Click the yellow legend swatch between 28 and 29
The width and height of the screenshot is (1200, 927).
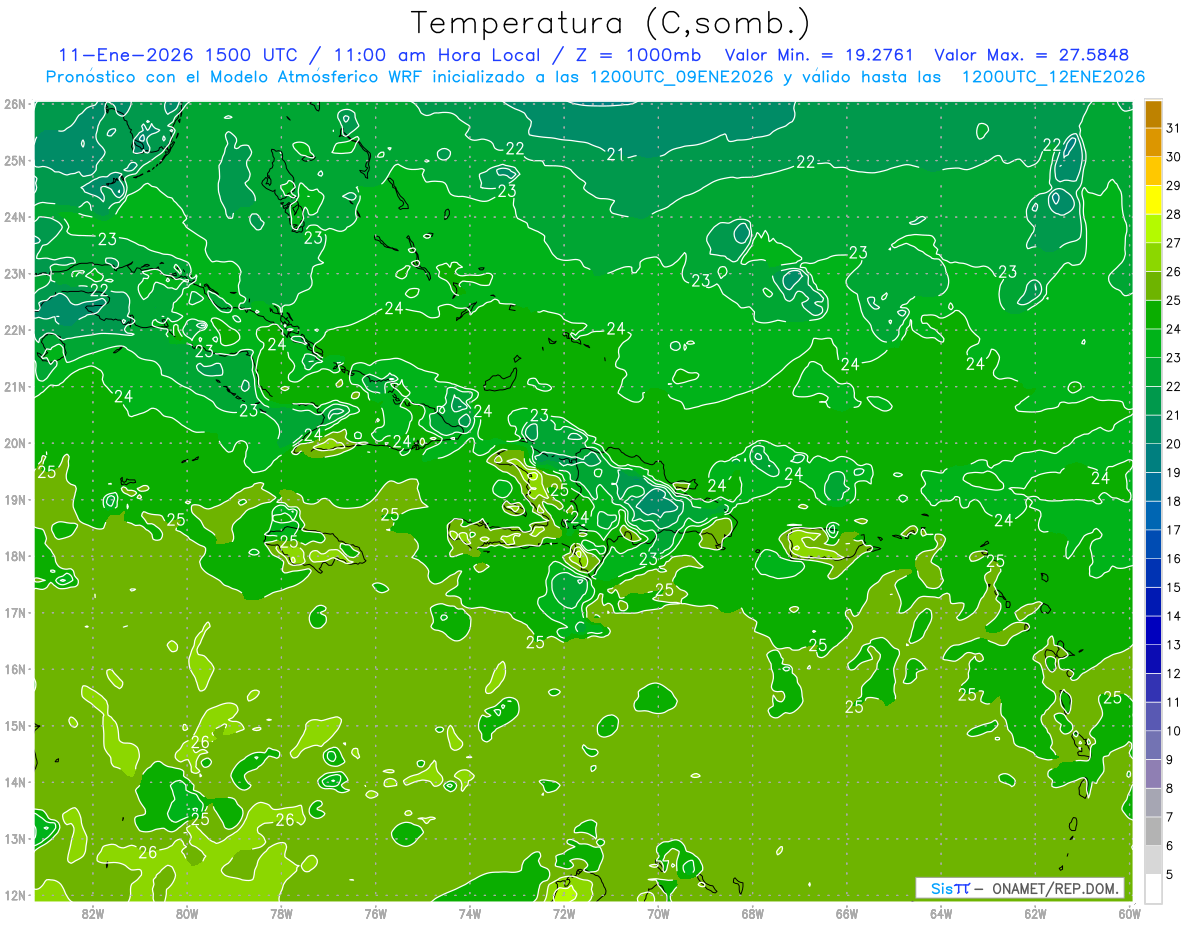click(x=1153, y=201)
